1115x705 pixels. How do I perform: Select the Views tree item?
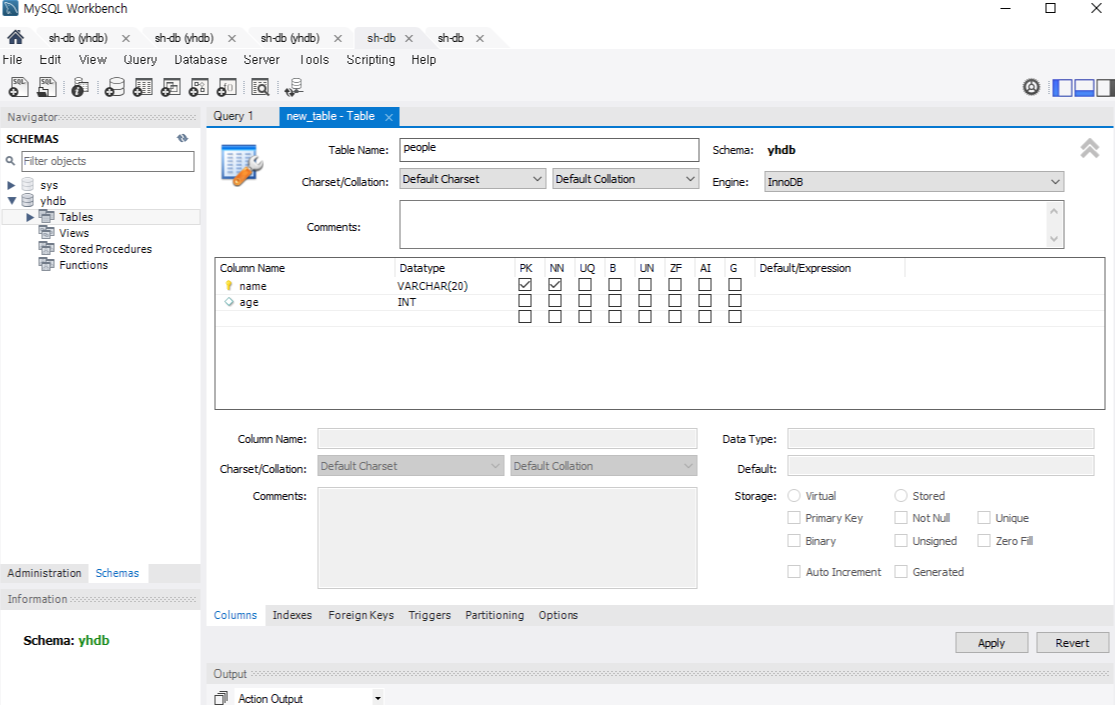[74, 233]
